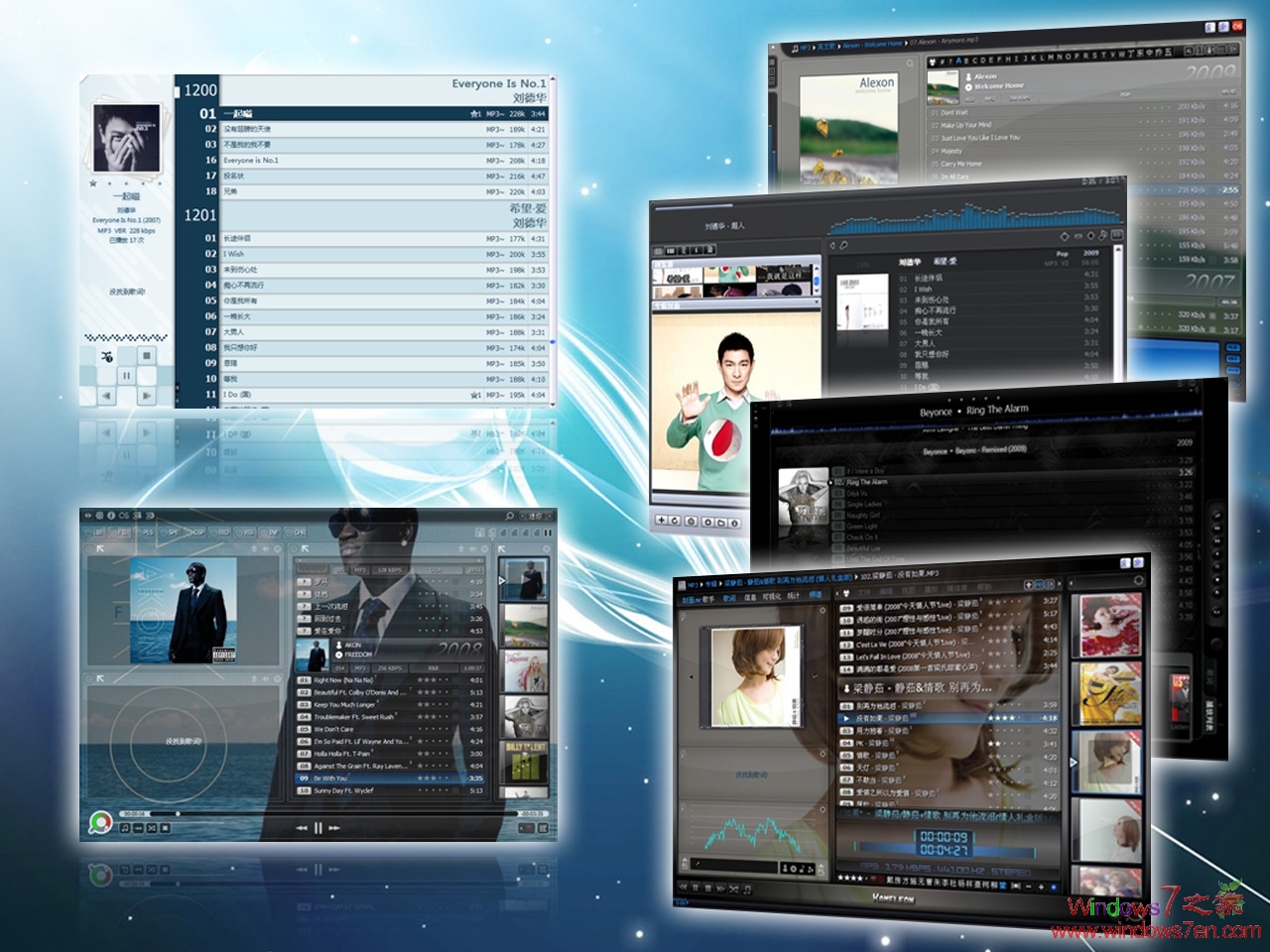Open the 文件 menu in the KuGoo player
The image size is (1270, 952).
(x=866, y=594)
